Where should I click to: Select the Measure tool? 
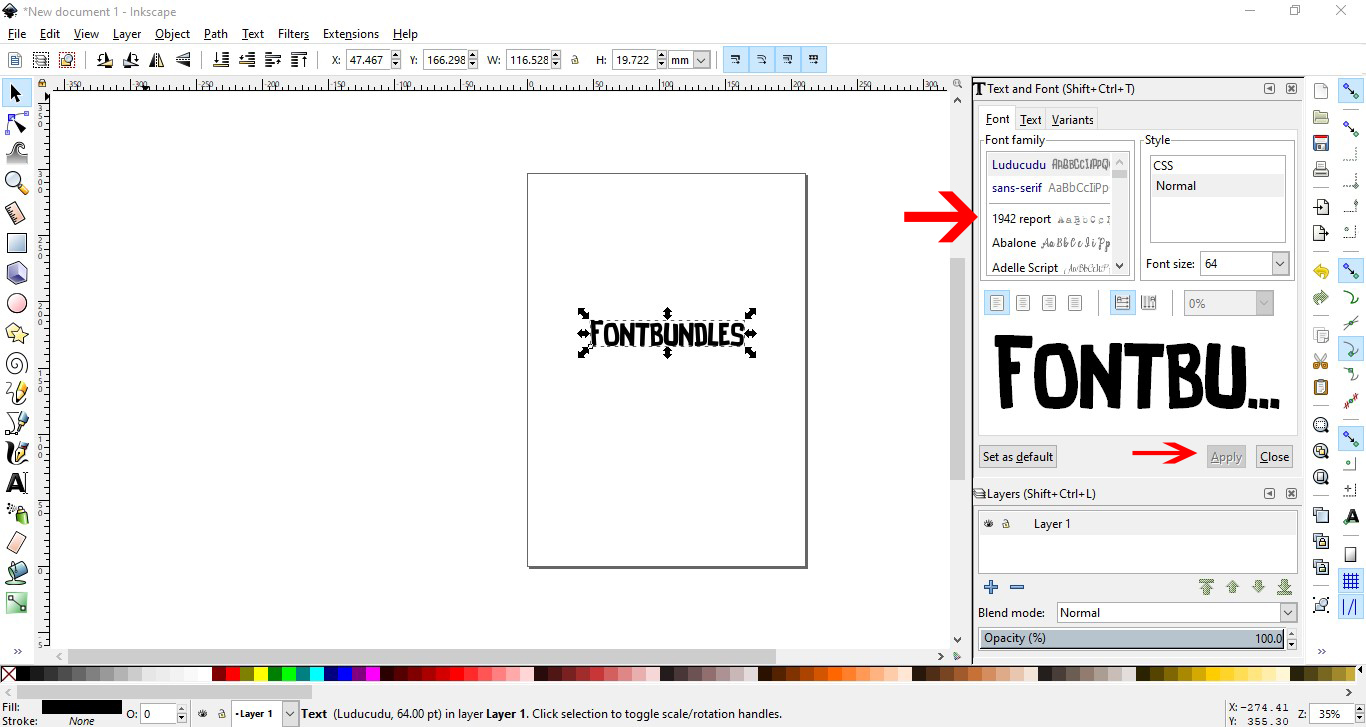tap(16, 213)
